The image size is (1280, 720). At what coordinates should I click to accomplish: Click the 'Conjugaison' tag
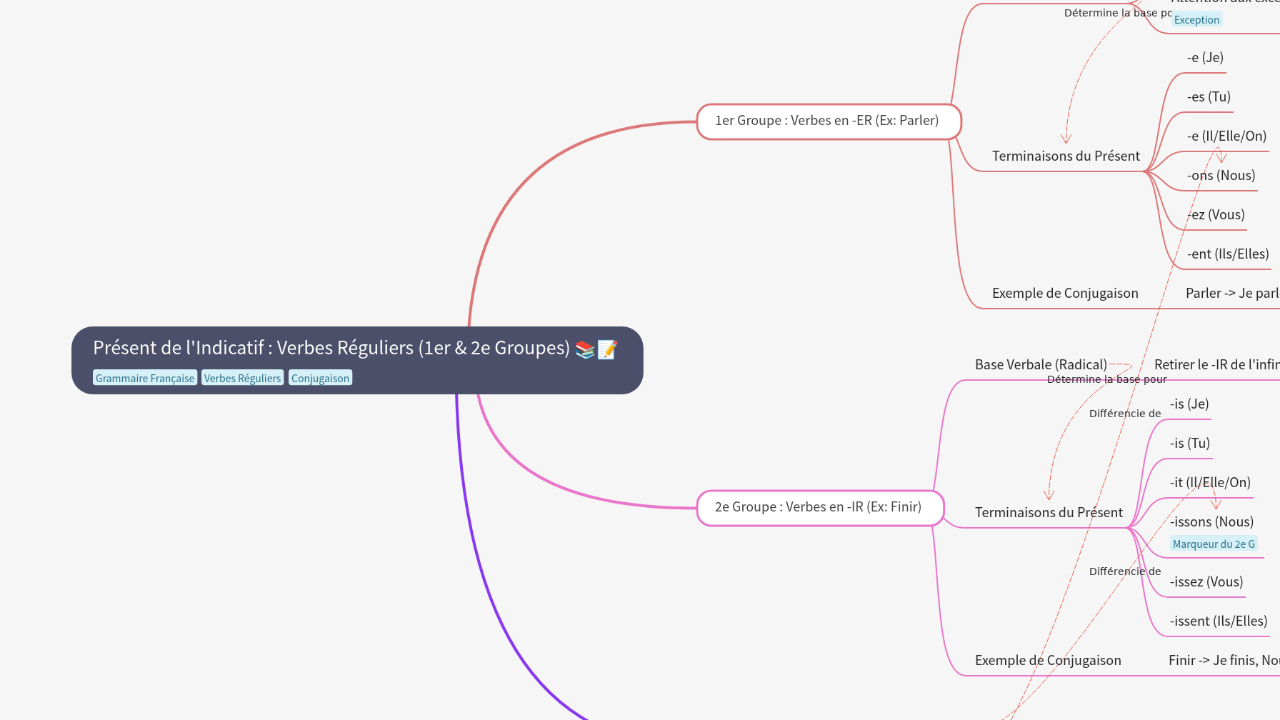coord(320,377)
